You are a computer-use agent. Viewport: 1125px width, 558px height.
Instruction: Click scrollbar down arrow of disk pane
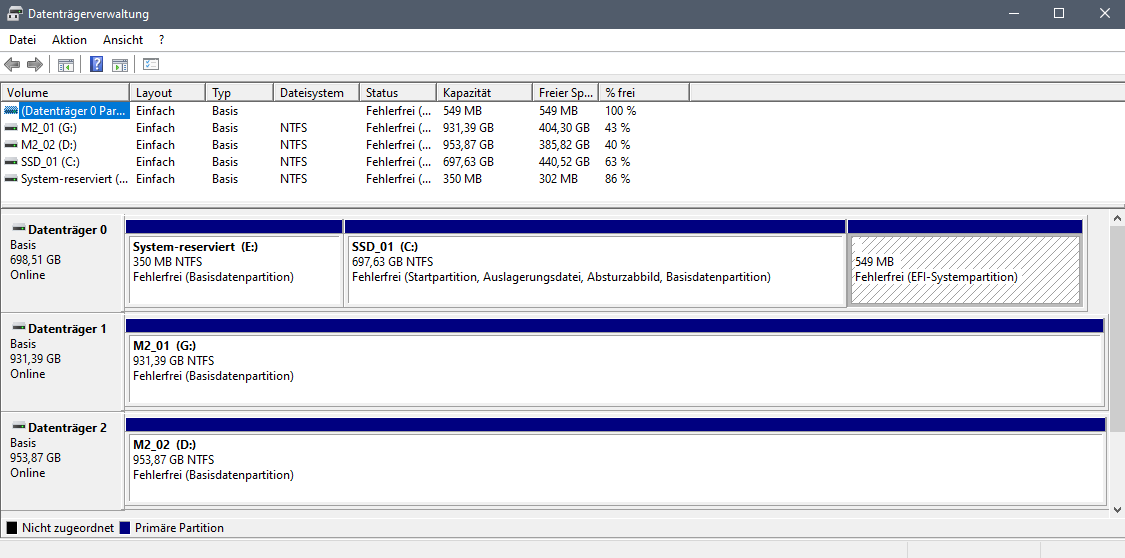tap(1116, 509)
